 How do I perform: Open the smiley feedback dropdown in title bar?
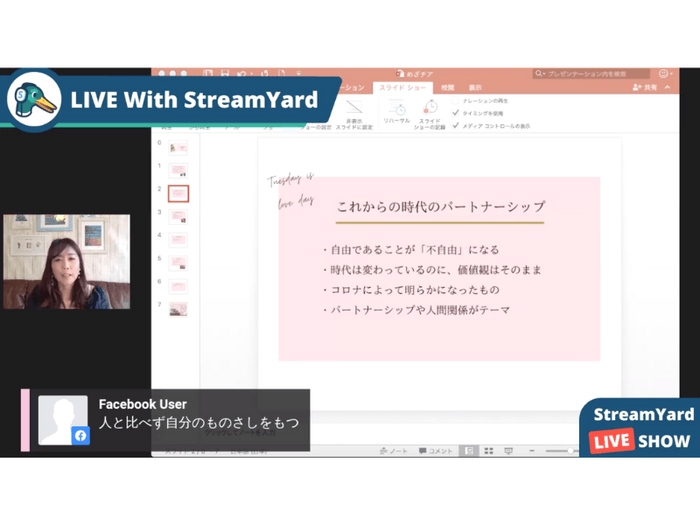664,73
